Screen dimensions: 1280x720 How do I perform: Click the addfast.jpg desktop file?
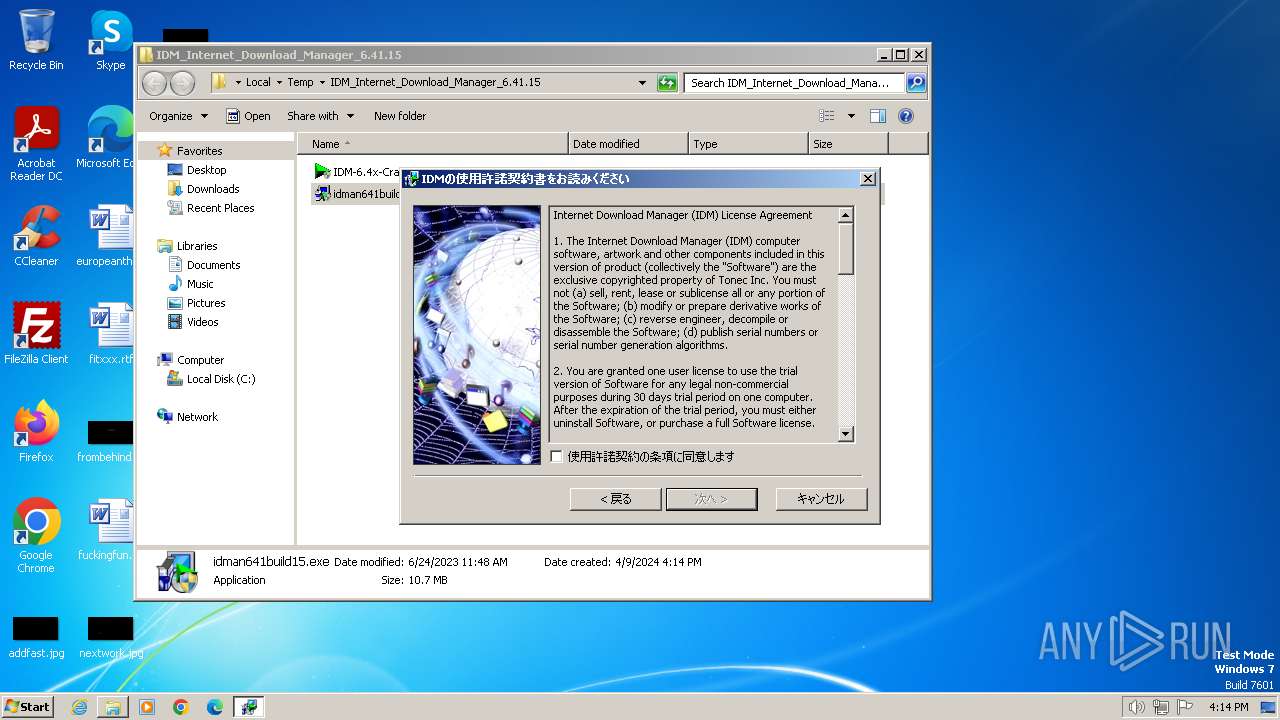pos(36,637)
